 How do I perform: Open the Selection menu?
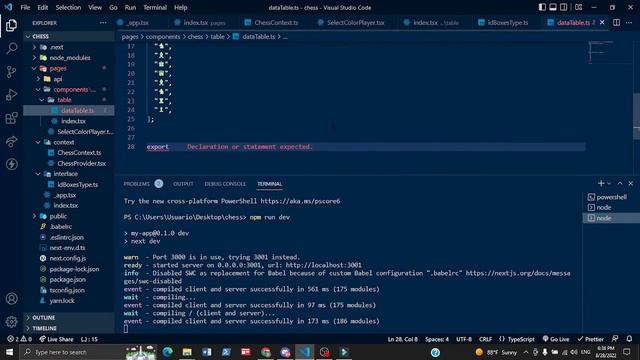point(68,7)
